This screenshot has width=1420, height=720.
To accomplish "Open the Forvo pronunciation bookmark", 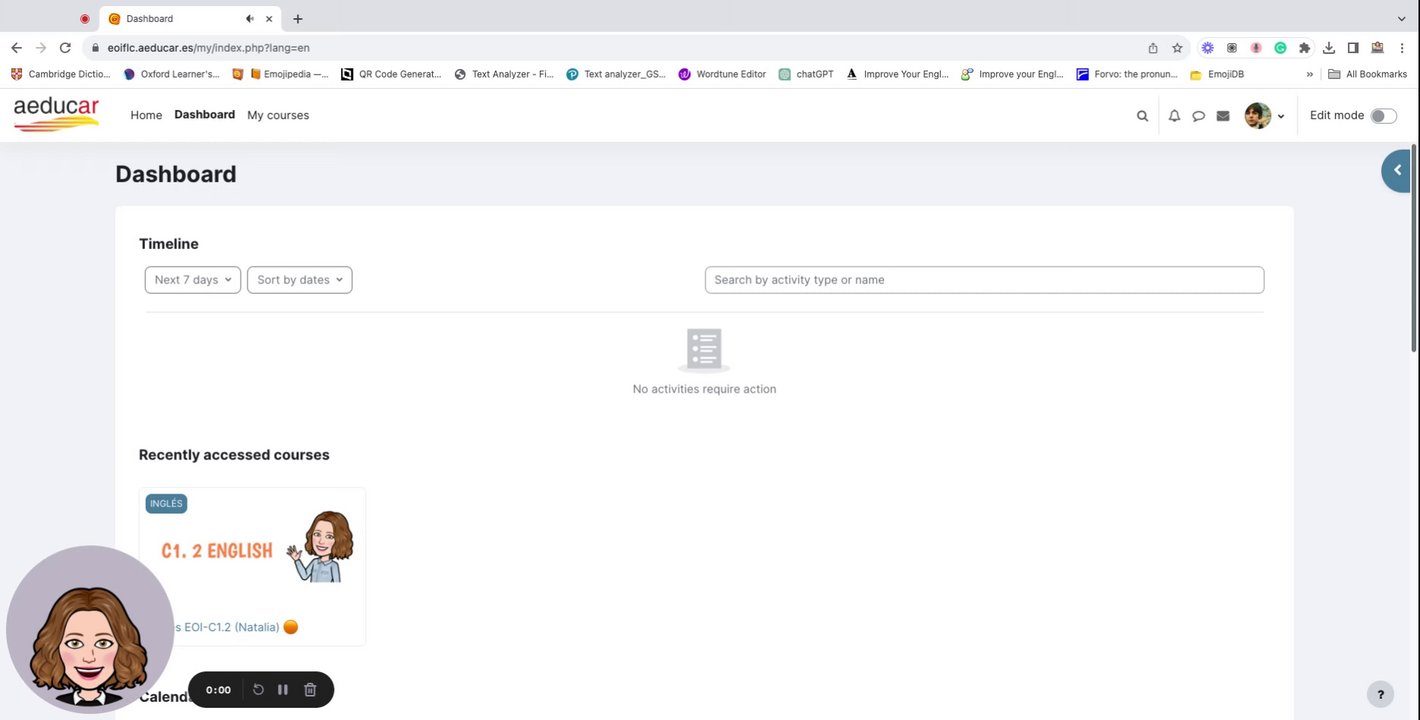I will pos(1127,74).
